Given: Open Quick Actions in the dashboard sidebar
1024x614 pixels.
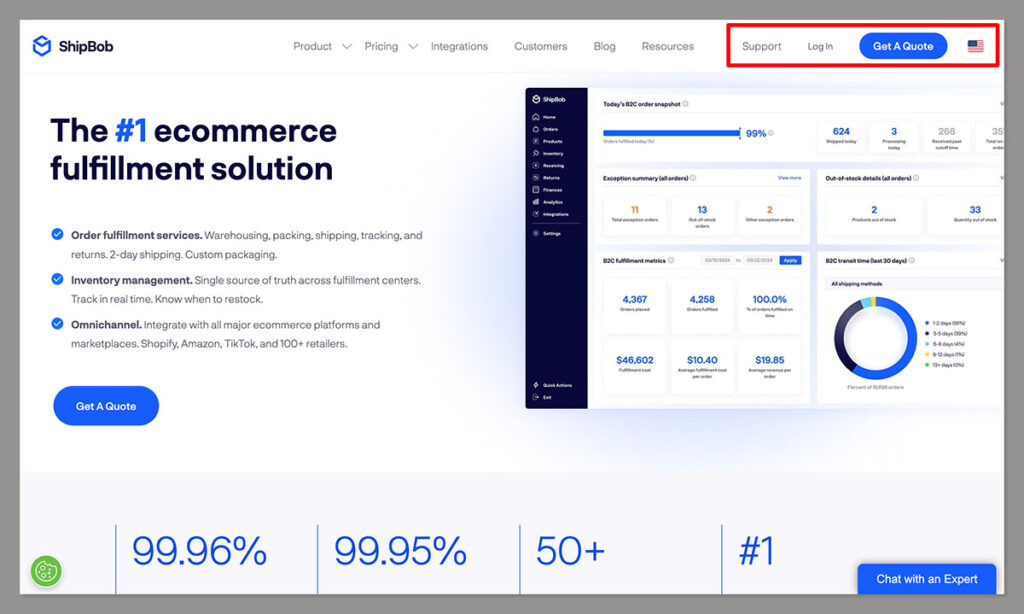Looking at the screenshot, I should point(552,385).
